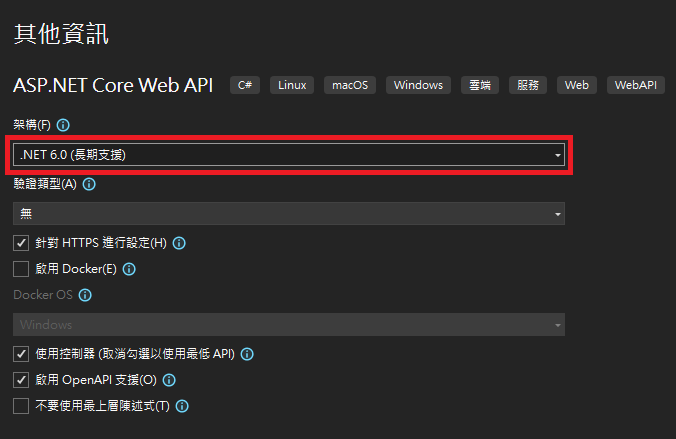Click info icon next to 架構(F) label

(x=63, y=125)
